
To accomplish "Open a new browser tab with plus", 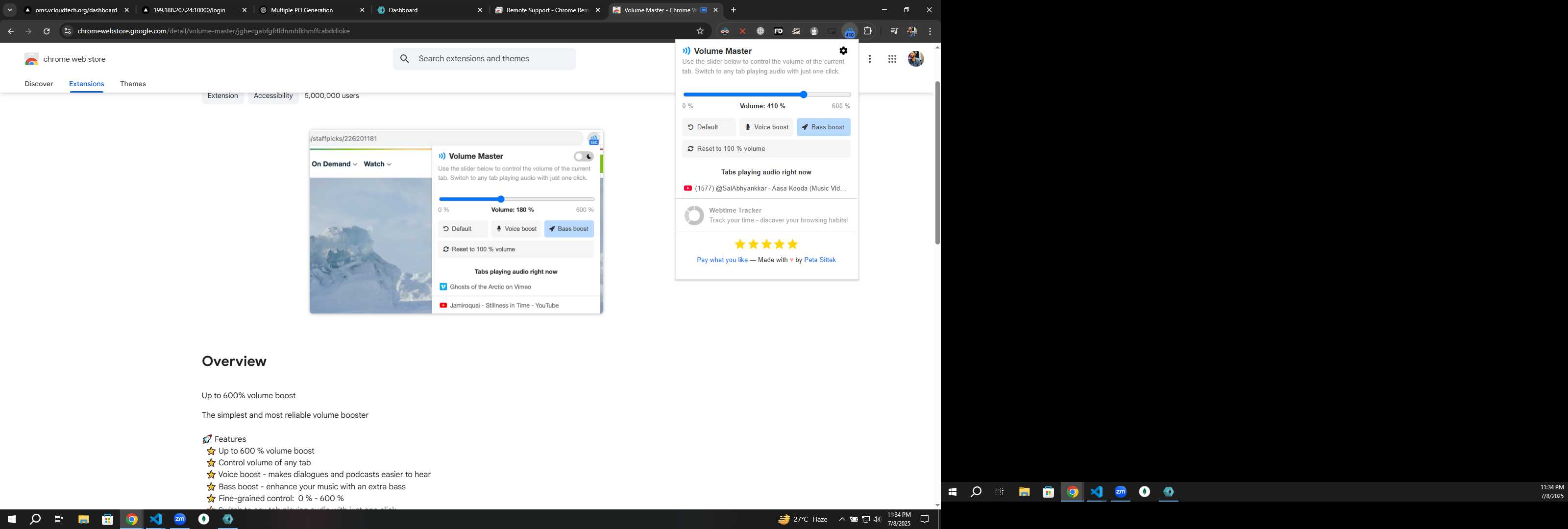I will coord(734,10).
